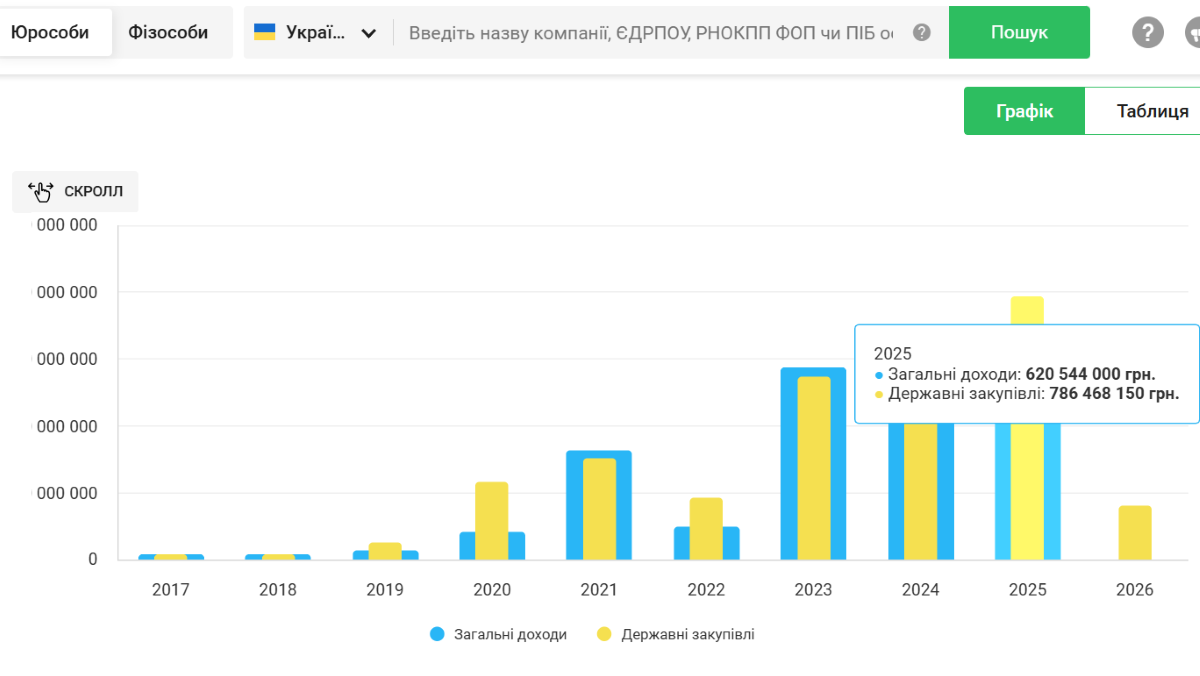This screenshot has width=1200, height=676.
Task: Click the help question mark in search field
Action: coord(922,32)
